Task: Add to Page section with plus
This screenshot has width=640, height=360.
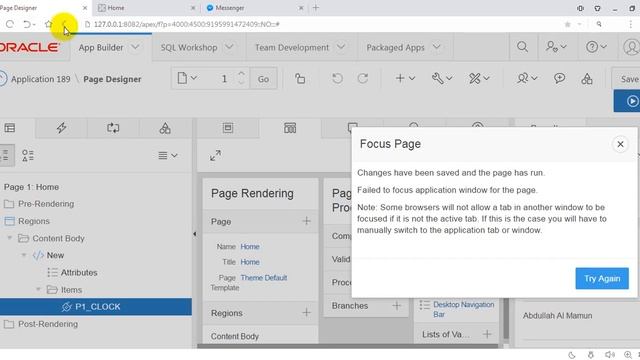Action: (306, 221)
